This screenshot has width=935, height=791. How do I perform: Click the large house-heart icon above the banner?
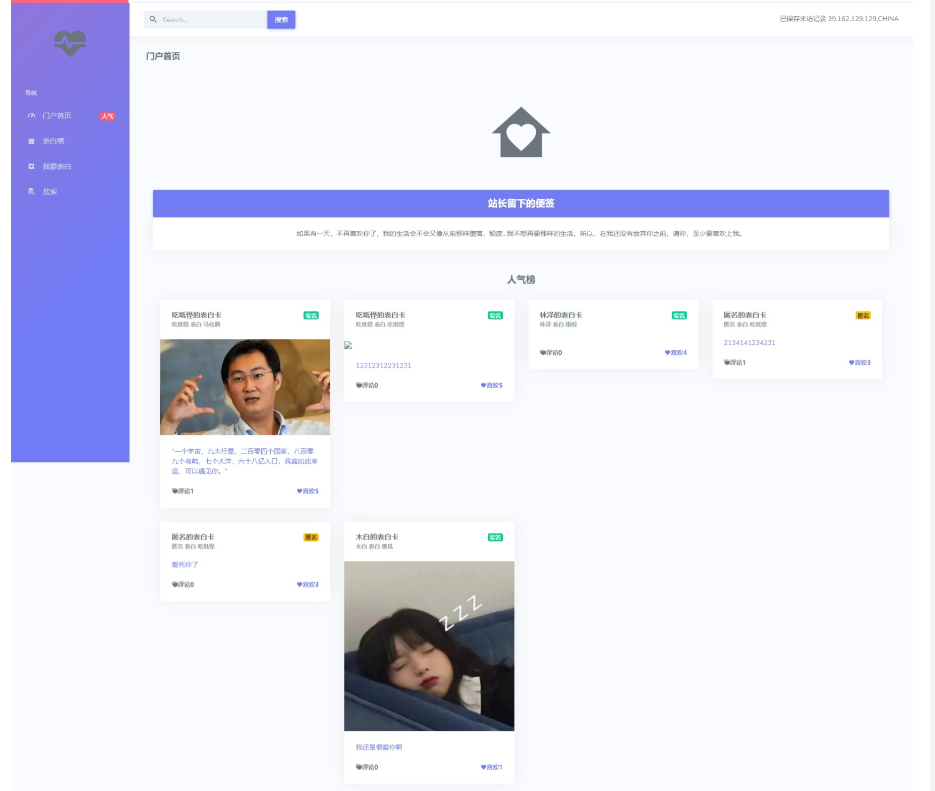[x=519, y=131]
